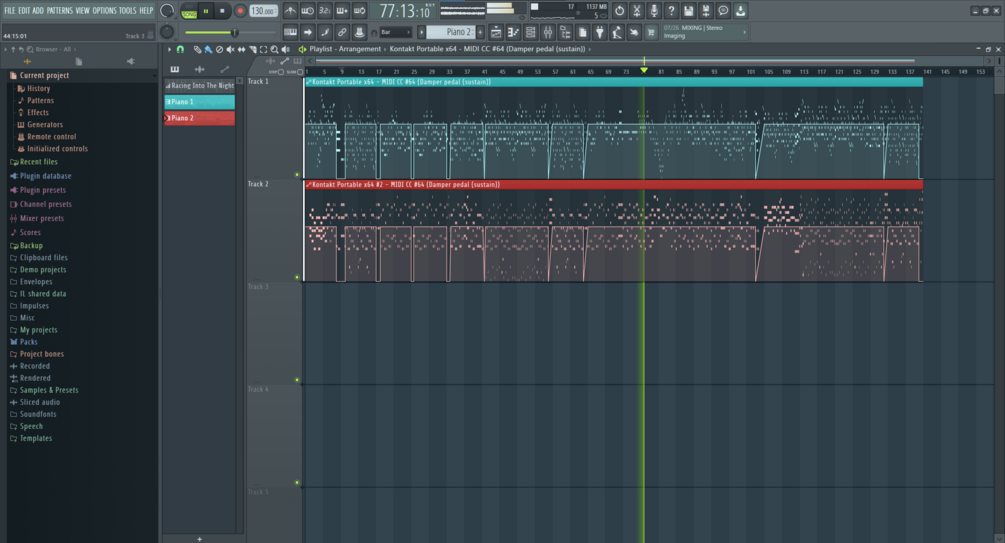Toggle loop recording icon
Viewport: 1005px width, 543px height.
coord(360,11)
